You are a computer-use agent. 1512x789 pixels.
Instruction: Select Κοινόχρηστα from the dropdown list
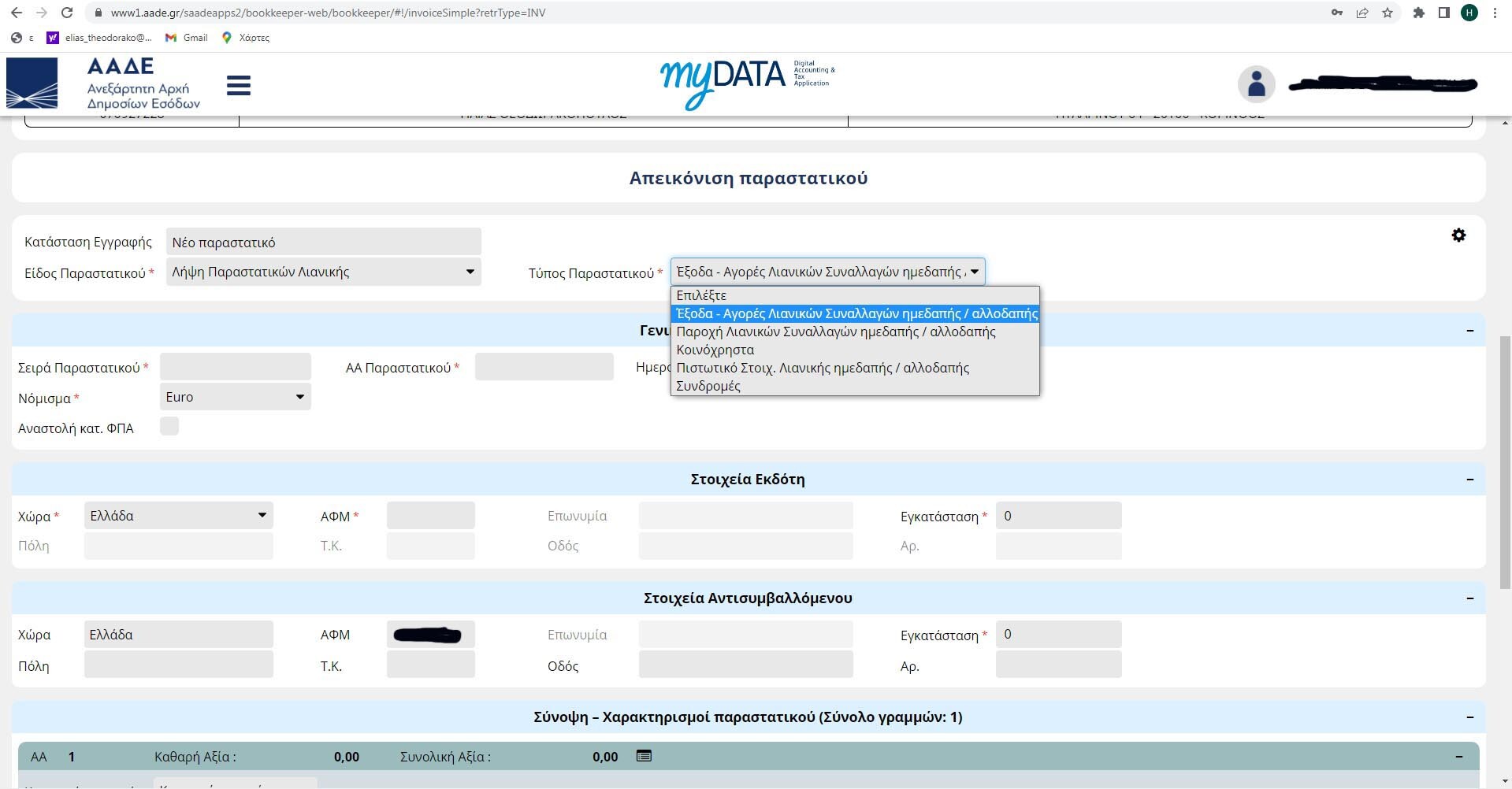click(715, 350)
